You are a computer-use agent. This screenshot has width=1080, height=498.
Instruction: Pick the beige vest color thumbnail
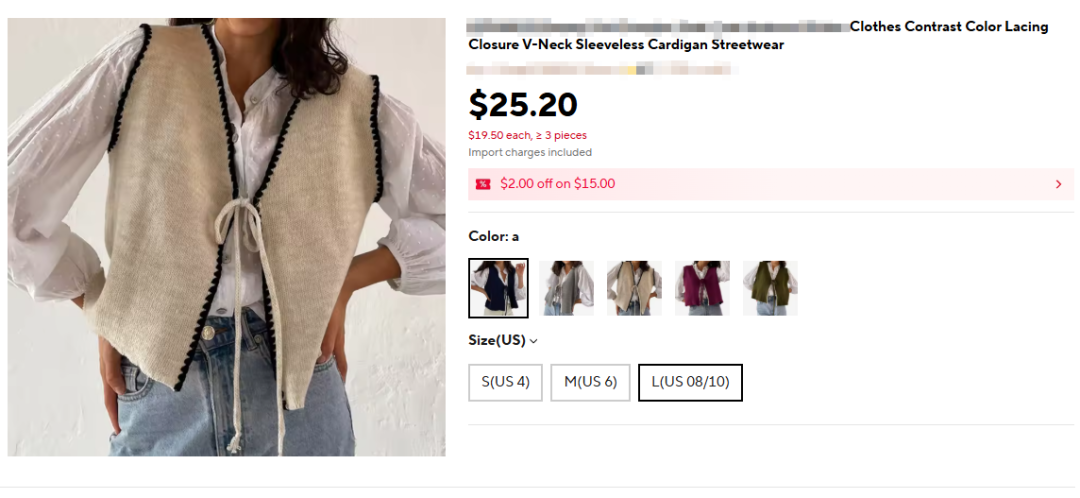coord(634,288)
